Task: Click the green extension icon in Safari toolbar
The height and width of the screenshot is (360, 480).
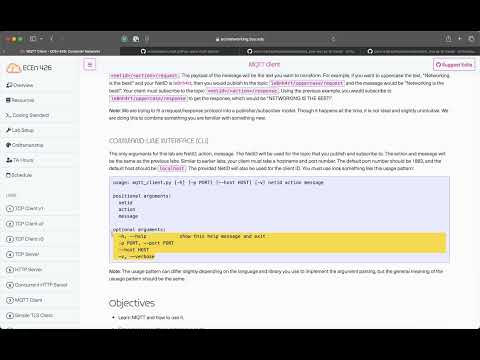Action: pyautogui.click(x=124, y=39)
